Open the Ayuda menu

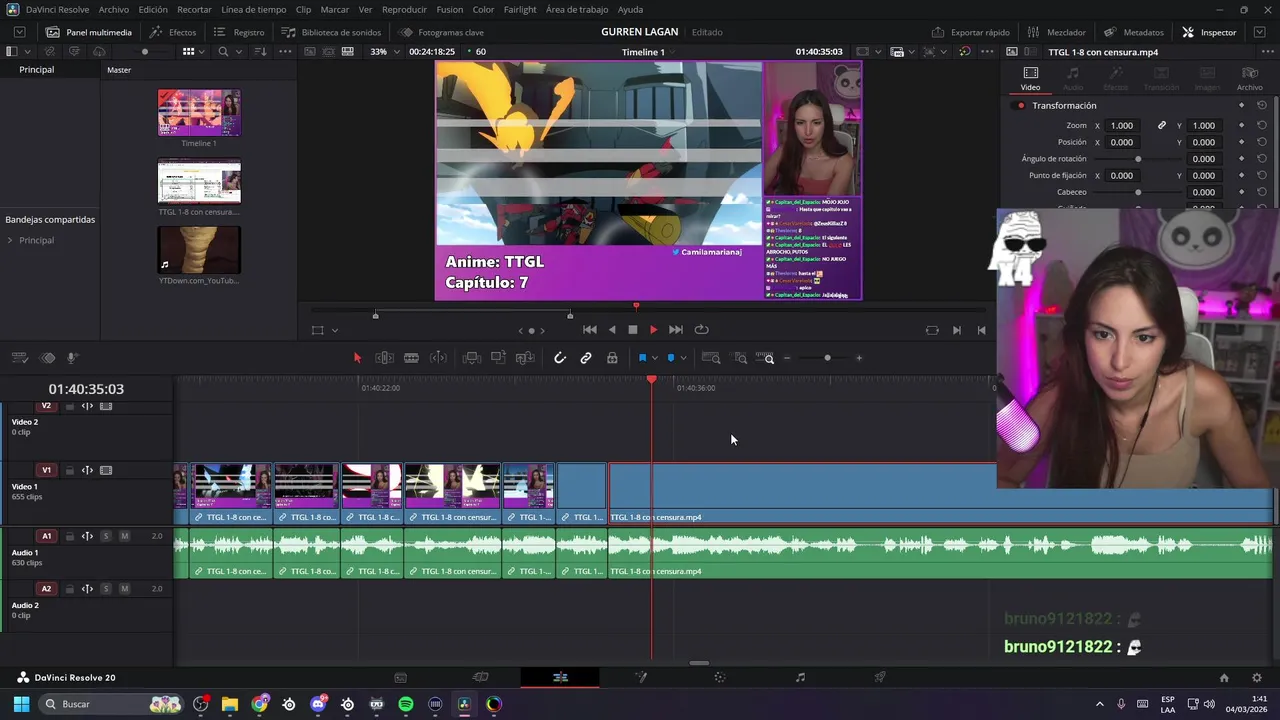(630, 9)
